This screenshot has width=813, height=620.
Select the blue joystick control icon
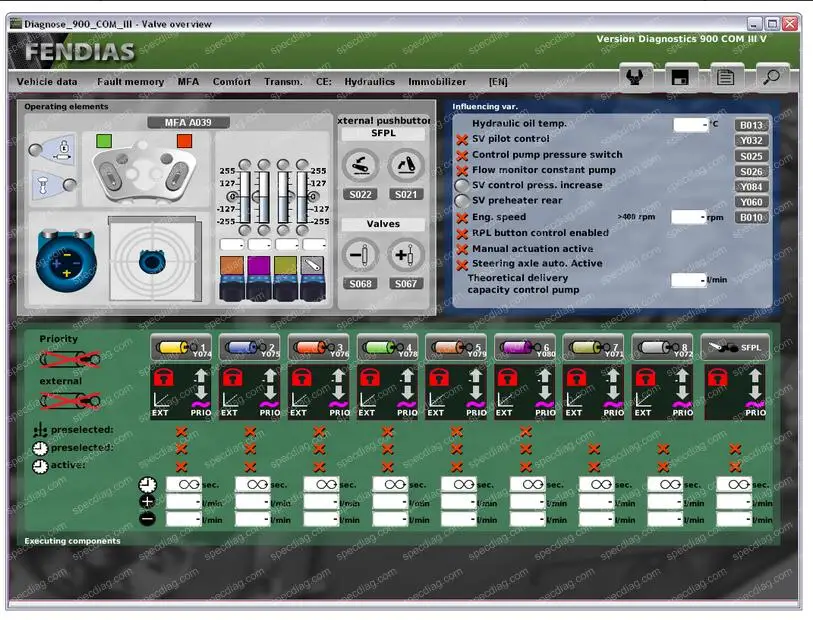66,260
